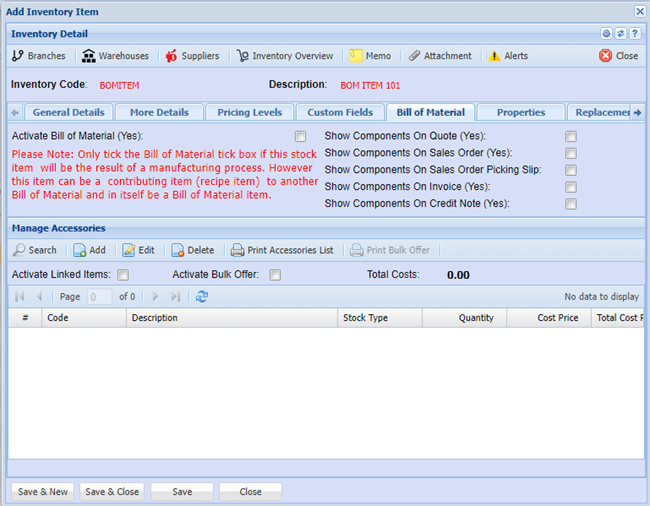This screenshot has height=506, width=650.
Task: Click the Suppliers toolbar icon
Action: point(171,56)
